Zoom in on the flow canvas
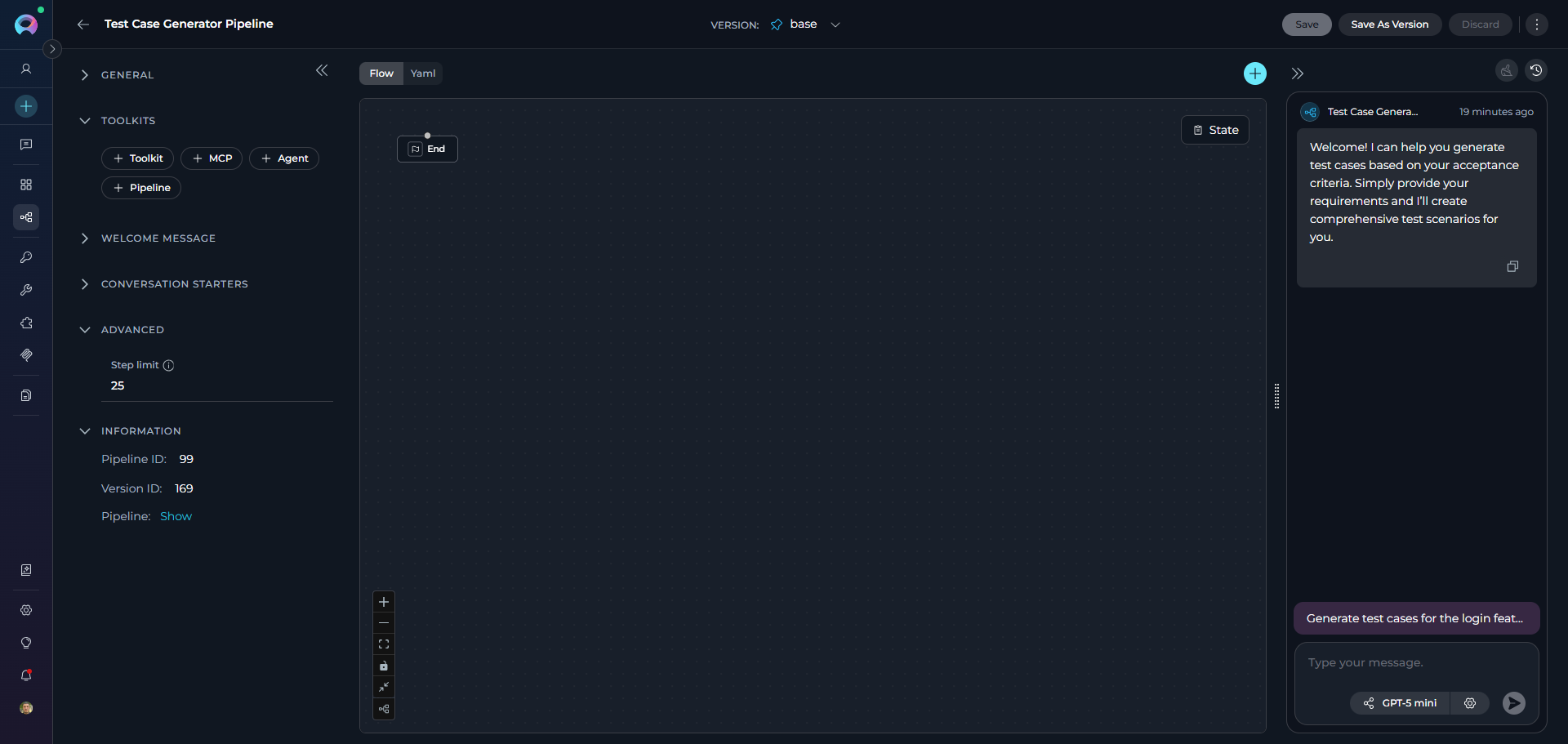 [x=384, y=602]
